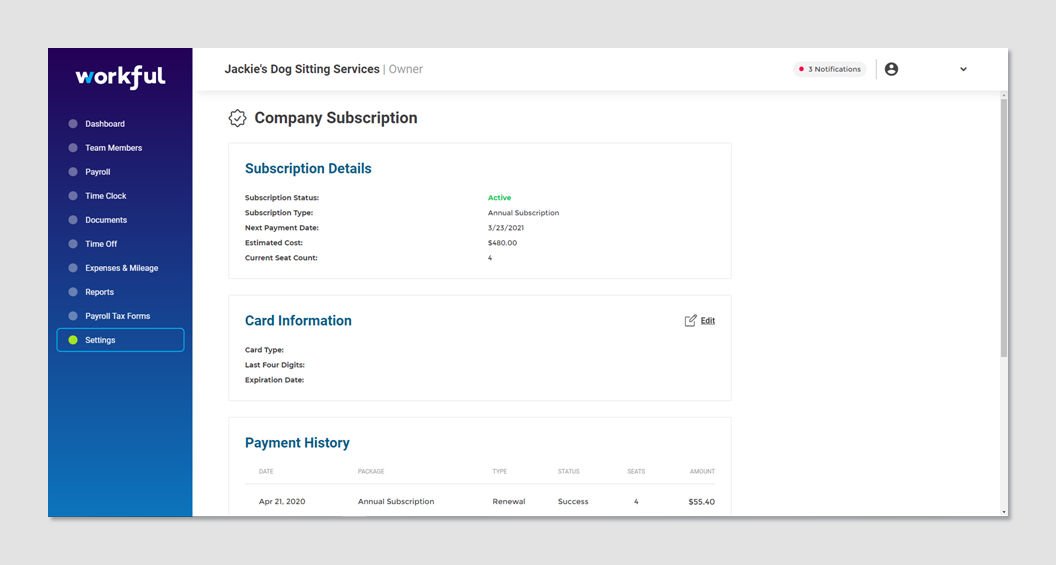Image resolution: width=1056 pixels, height=565 pixels.
Task: Click the next payment date 3/23/2021
Action: [x=506, y=228]
